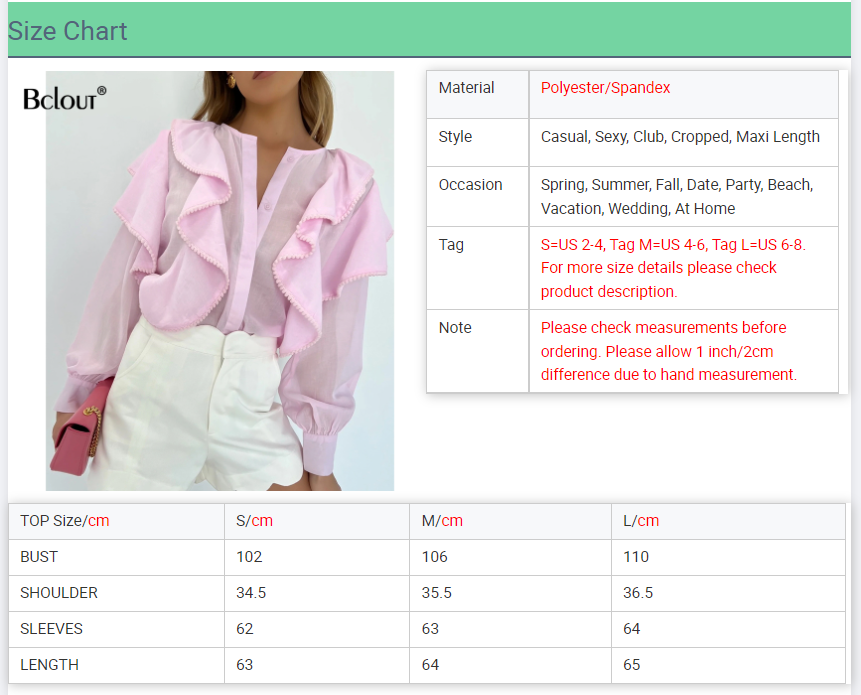Select the Occasion row label
The width and height of the screenshot is (861, 695).
point(470,185)
